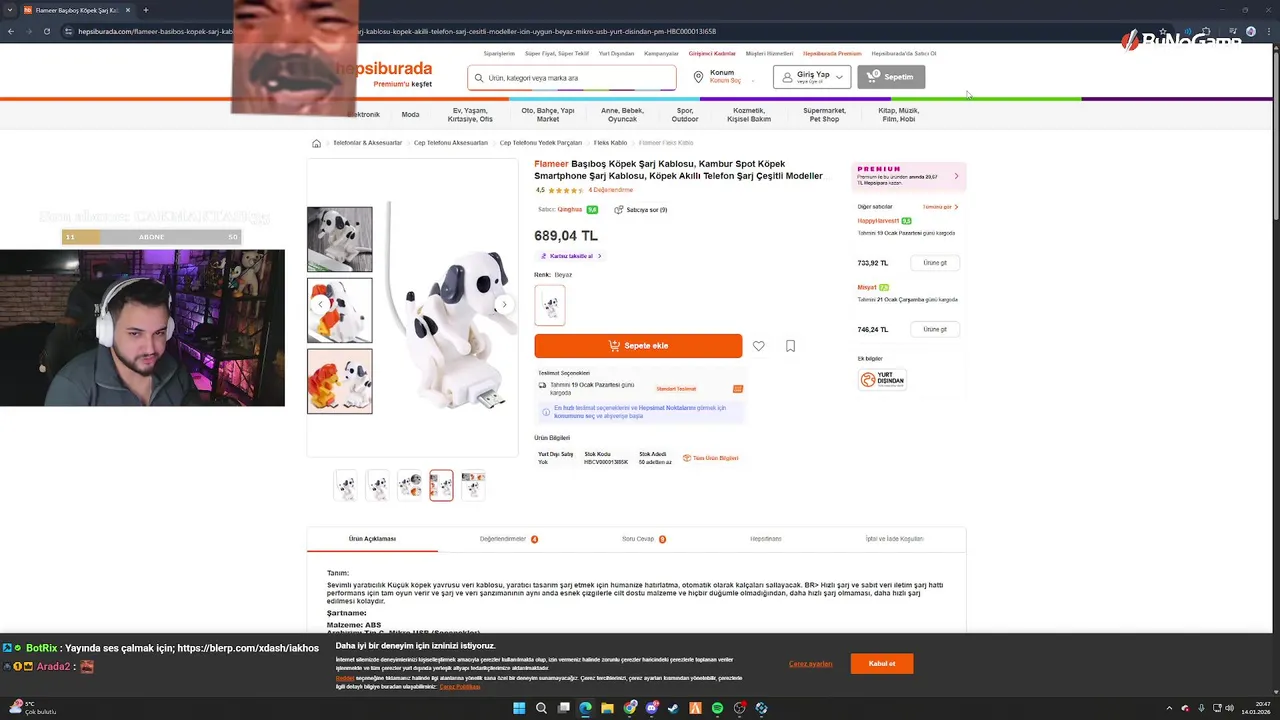Viewport: 1280px width, 720px height.
Task: Click the bookmark save-to-list icon
Action: [x=790, y=346]
